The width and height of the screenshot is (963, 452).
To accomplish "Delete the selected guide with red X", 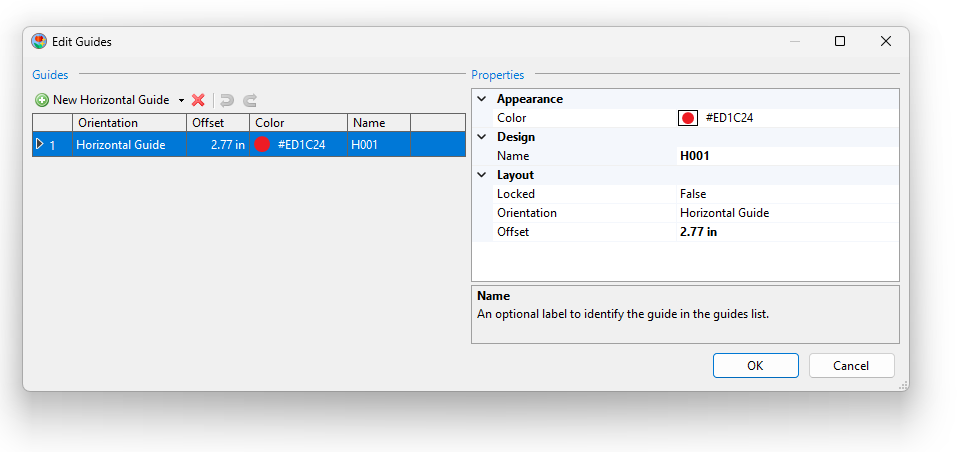I will point(198,100).
